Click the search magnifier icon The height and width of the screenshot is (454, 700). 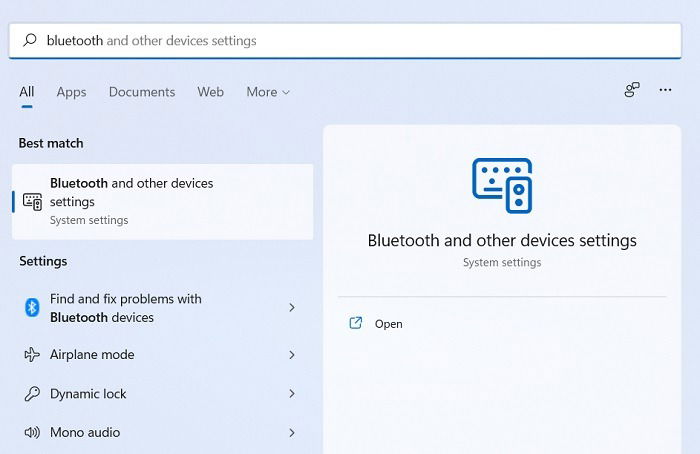click(x=30, y=40)
